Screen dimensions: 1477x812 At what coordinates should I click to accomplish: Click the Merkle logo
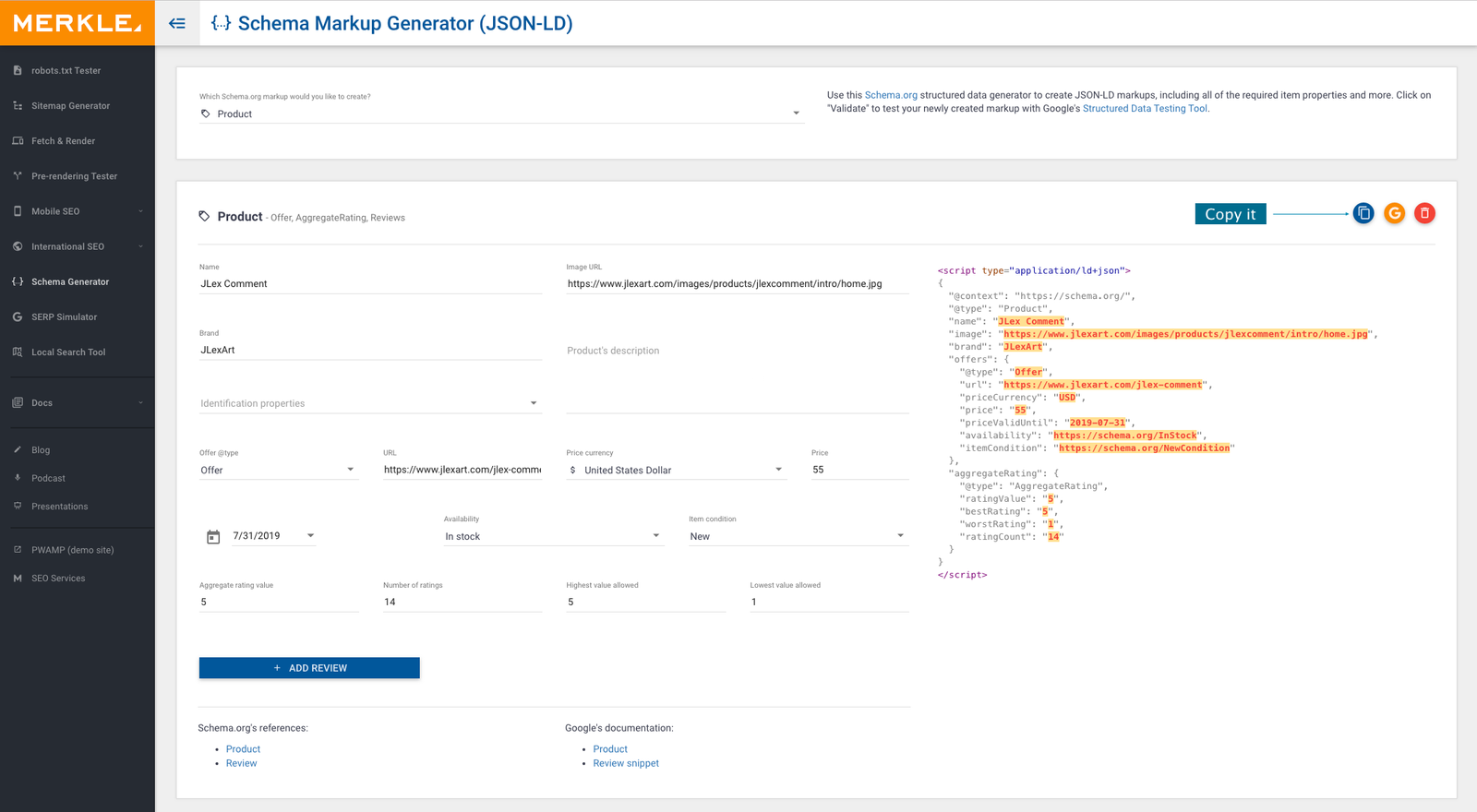point(78,23)
